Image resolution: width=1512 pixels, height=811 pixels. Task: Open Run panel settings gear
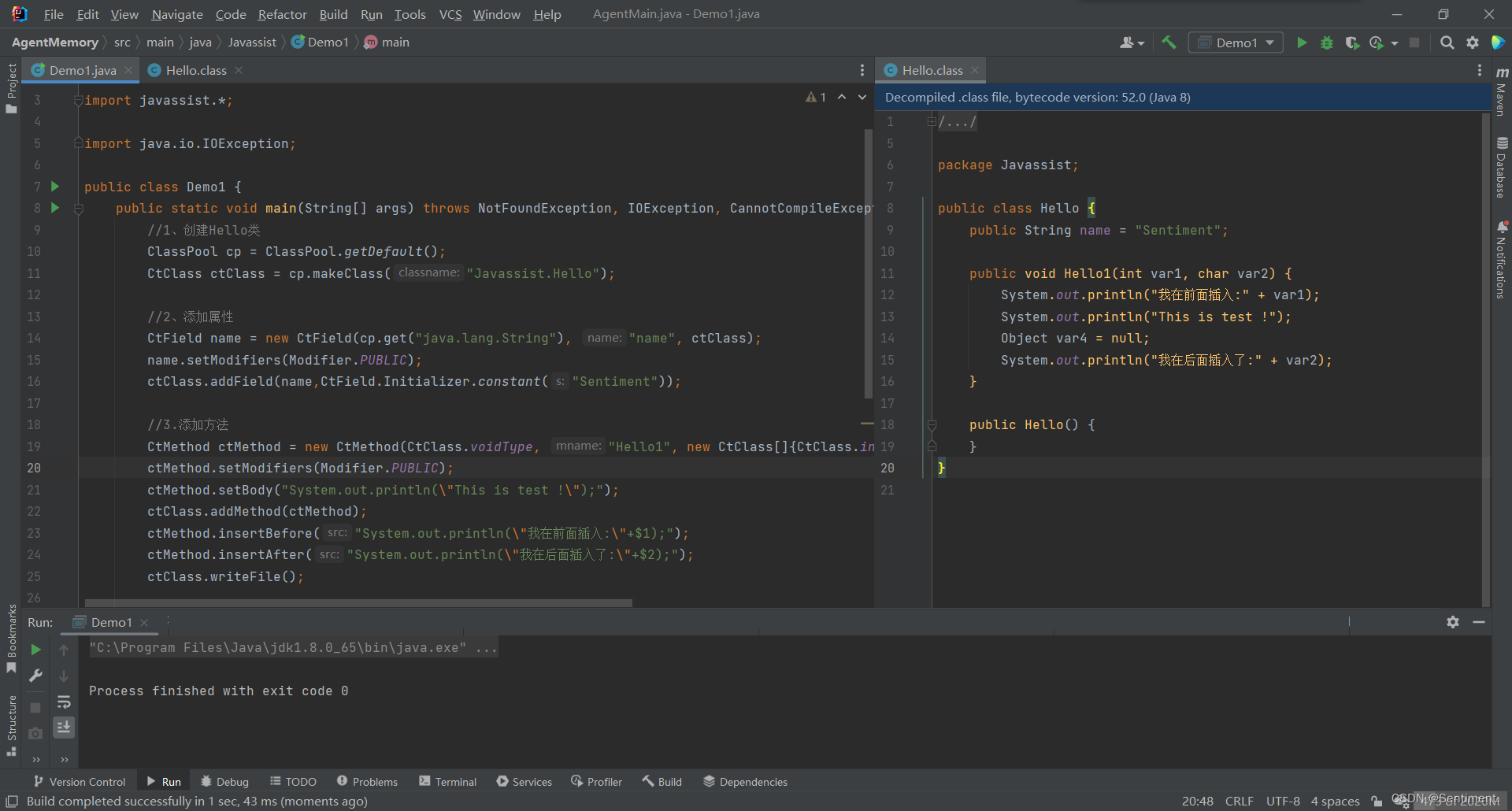click(1453, 622)
